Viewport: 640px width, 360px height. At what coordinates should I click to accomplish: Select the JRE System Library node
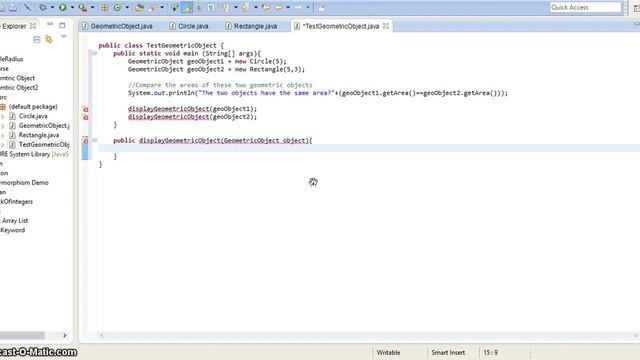click(34, 154)
